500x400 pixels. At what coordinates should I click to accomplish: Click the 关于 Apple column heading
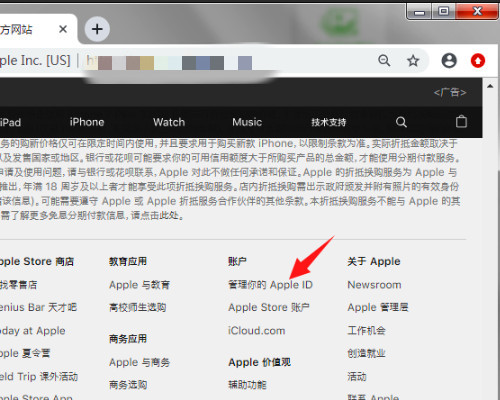coord(374,261)
